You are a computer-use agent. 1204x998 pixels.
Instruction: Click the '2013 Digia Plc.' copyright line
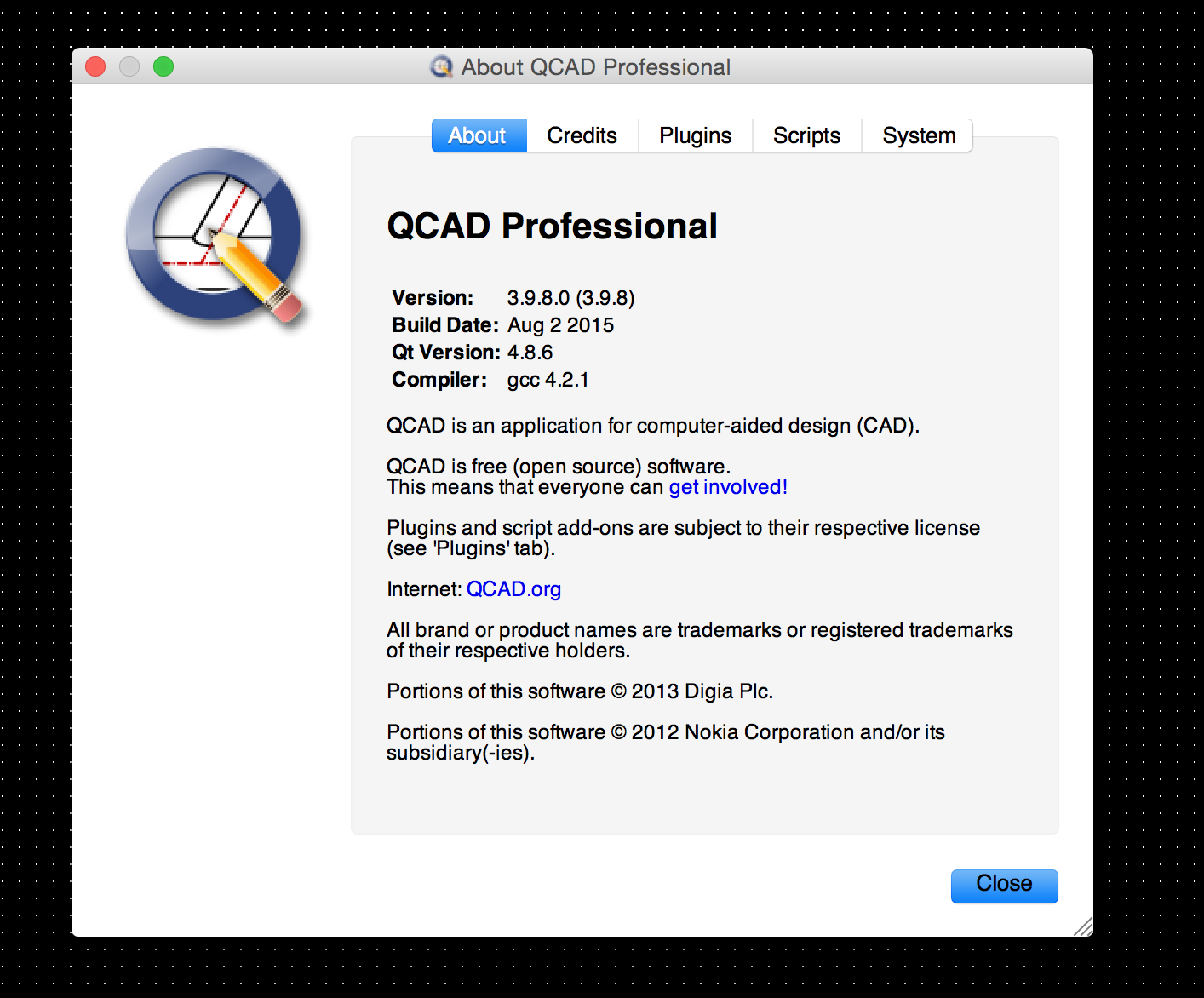pos(580,691)
